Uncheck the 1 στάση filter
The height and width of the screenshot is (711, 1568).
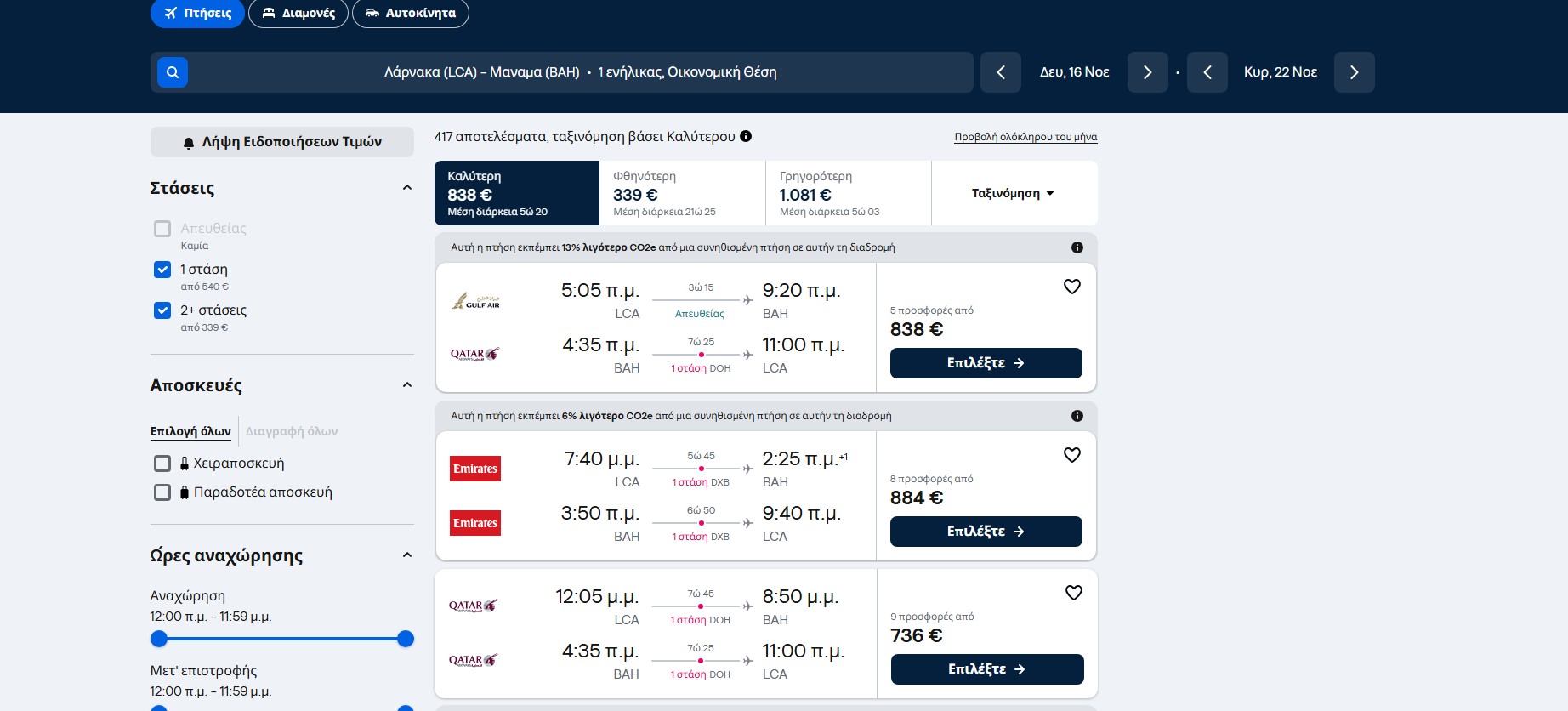(x=162, y=270)
